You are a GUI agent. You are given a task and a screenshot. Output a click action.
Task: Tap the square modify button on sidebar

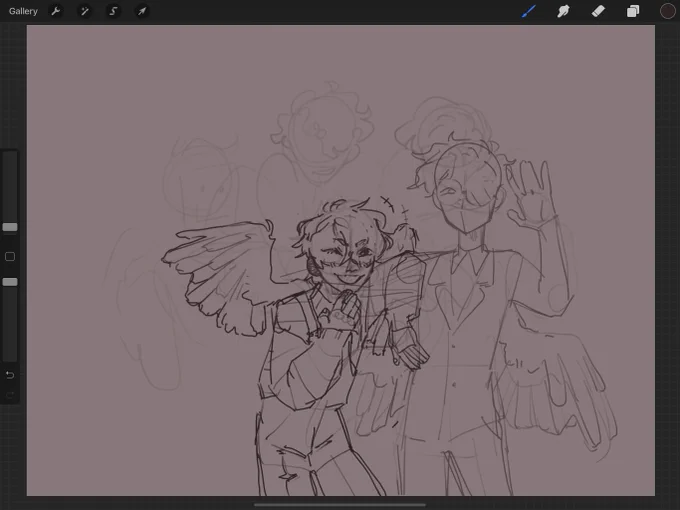10,257
